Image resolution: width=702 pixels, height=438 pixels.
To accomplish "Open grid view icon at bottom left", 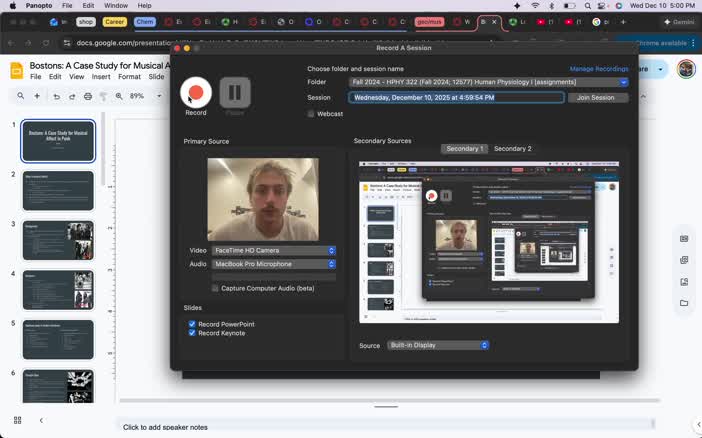I will pyautogui.click(x=17, y=420).
